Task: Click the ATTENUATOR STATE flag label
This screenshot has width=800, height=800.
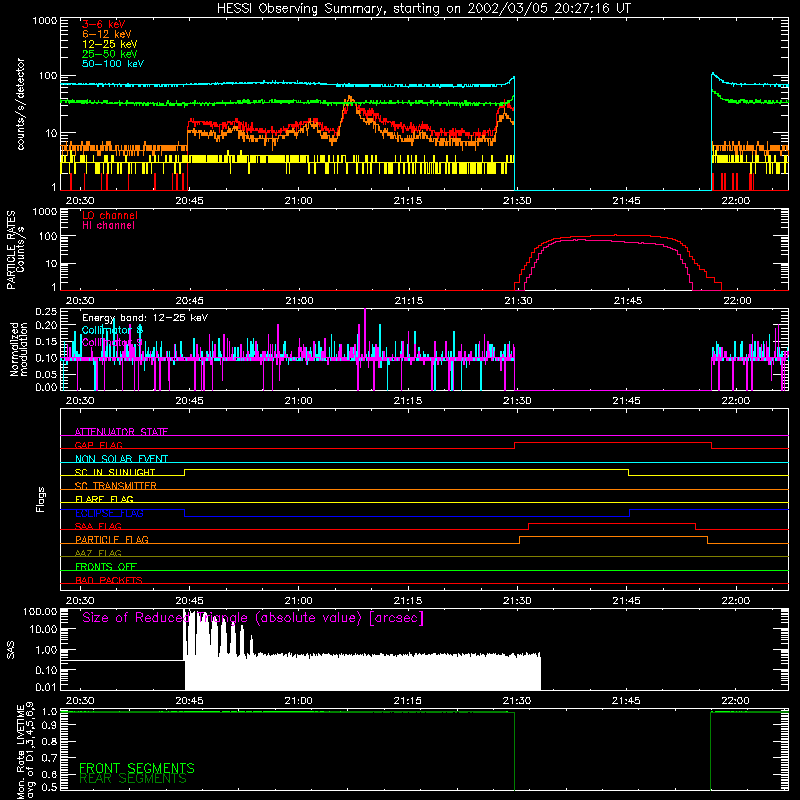Action: click(x=121, y=432)
